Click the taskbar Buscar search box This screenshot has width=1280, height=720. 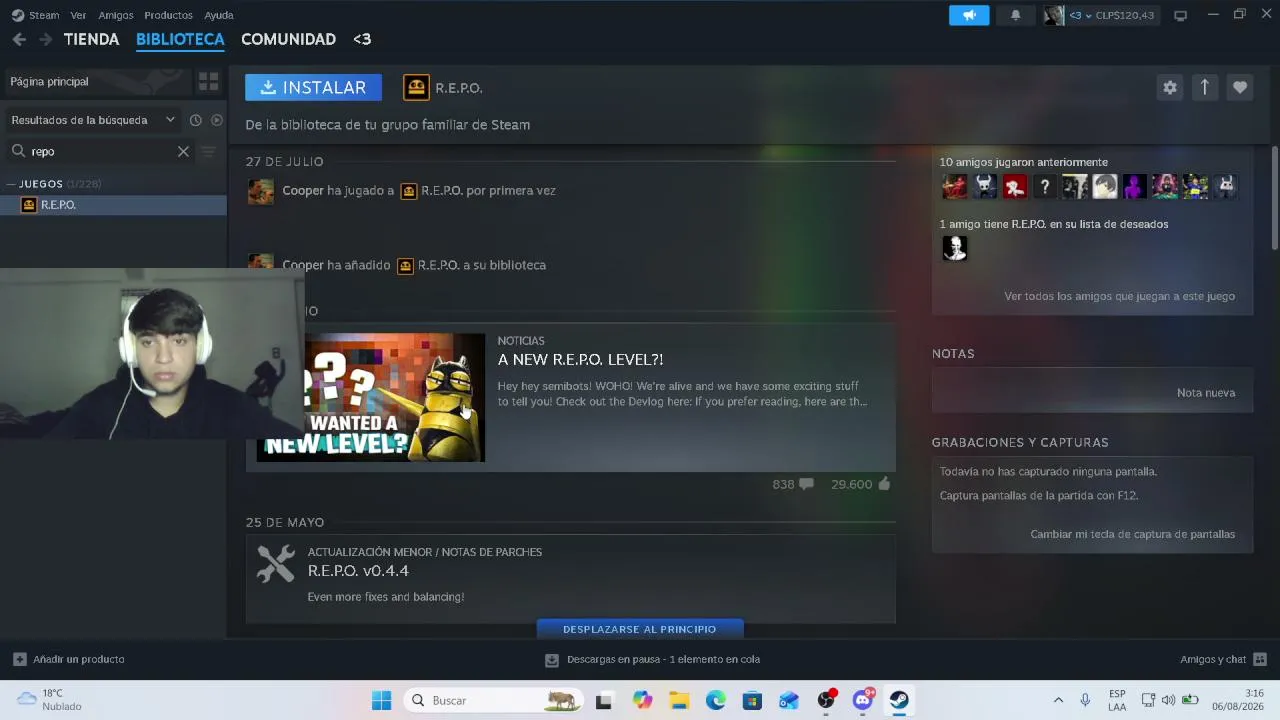tap(494, 700)
